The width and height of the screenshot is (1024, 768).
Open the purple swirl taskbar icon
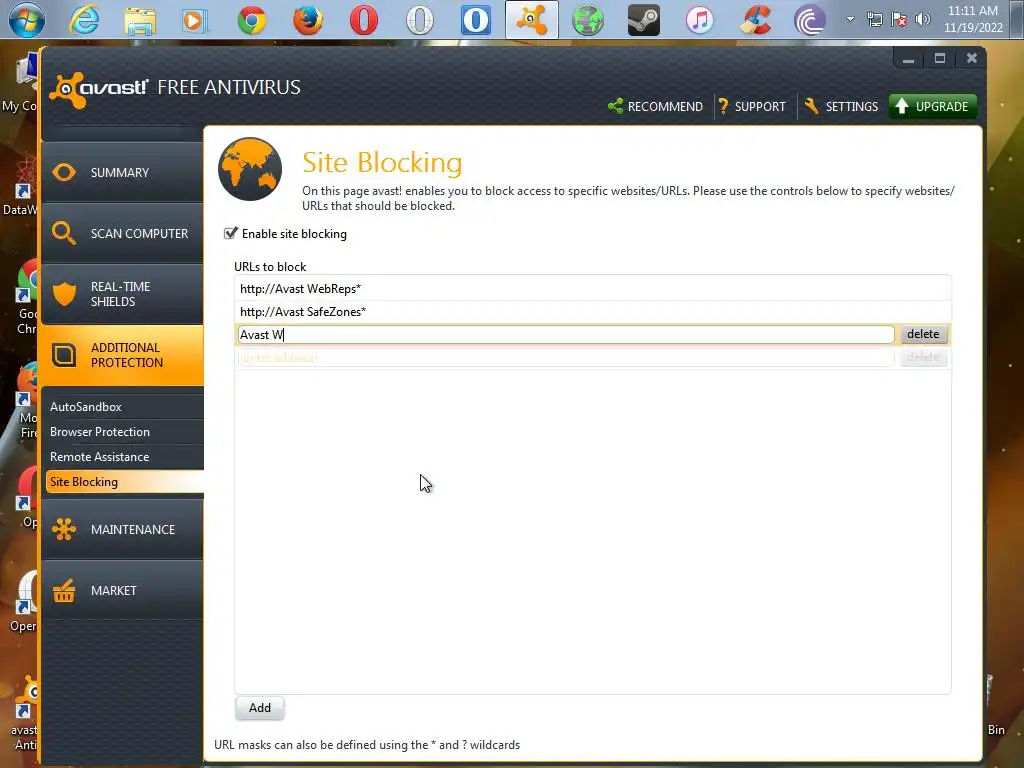point(810,20)
